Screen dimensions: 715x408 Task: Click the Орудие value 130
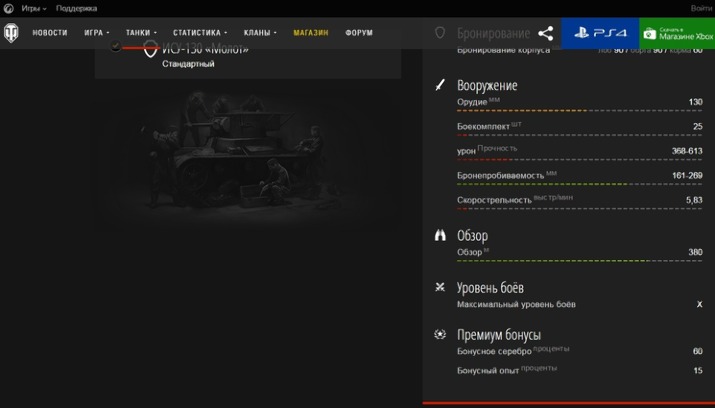click(695, 102)
